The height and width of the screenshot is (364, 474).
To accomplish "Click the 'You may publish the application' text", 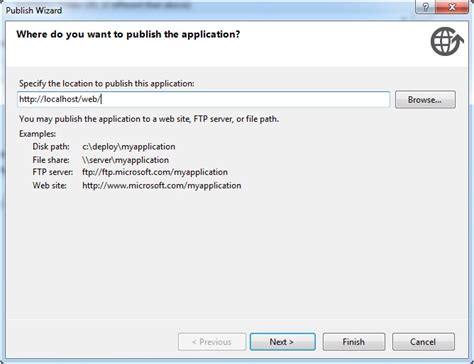I will [149, 119].
